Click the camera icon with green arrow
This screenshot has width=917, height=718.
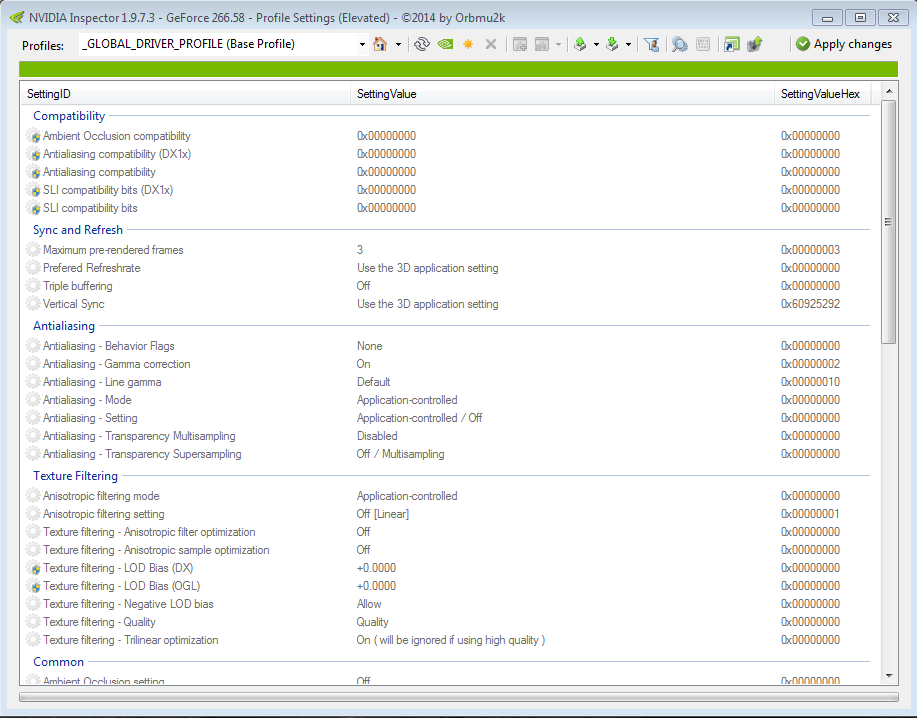pyautogui.click(x=755, y=44)
